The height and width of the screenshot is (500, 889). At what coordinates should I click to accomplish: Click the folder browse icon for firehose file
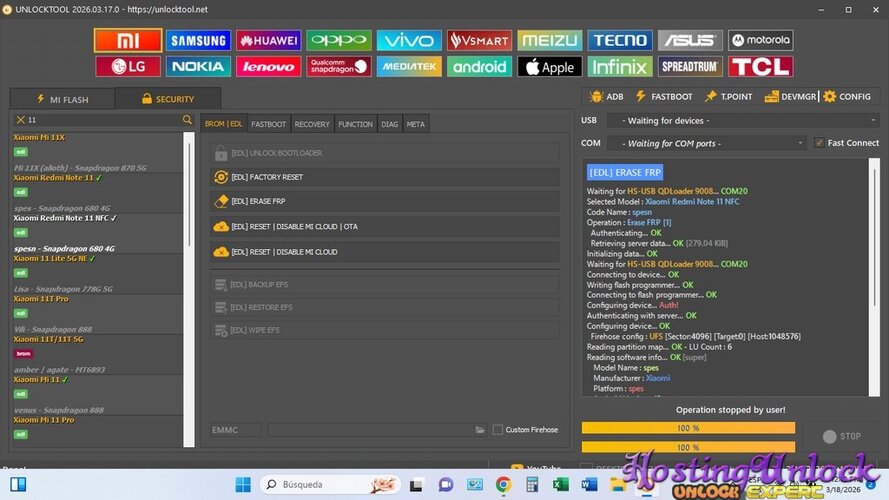tap(480, 430)
